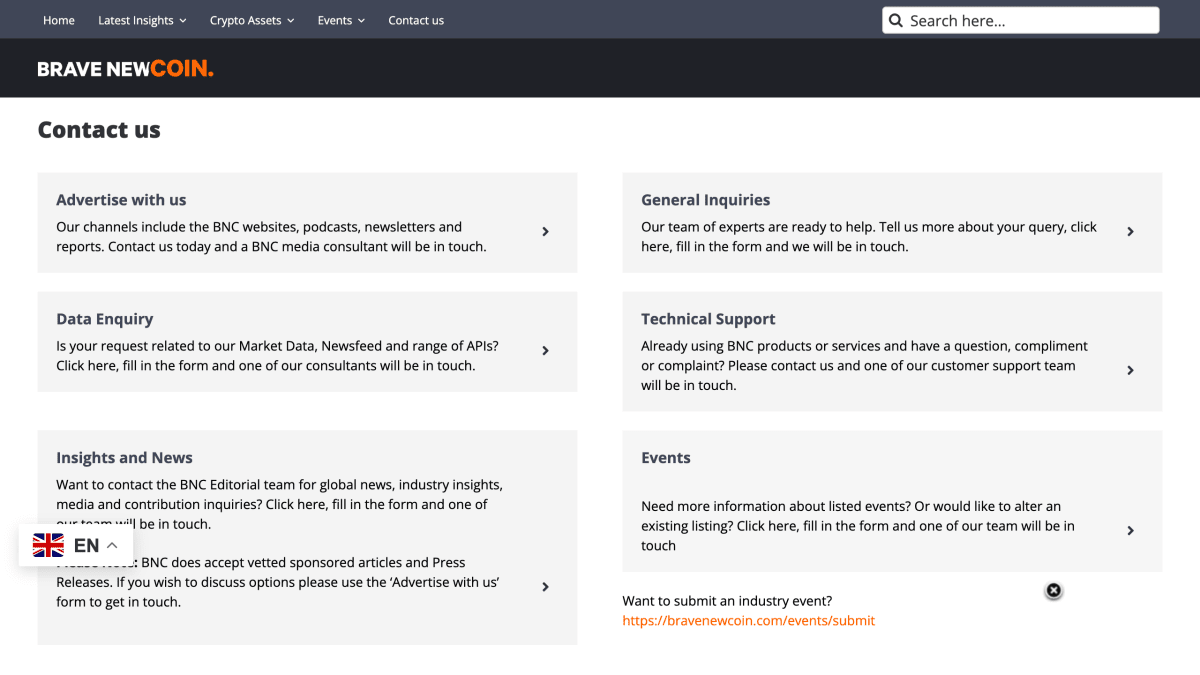The width and height of the screenshot is (1200, 675).
Task: Open Contact us in the navigation bar
Action: 416,20
